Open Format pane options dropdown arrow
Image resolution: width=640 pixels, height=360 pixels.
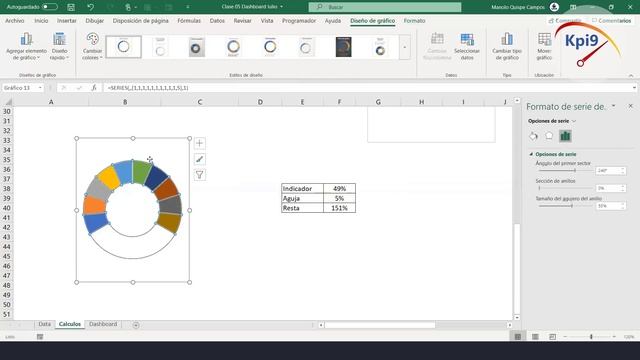613,106
